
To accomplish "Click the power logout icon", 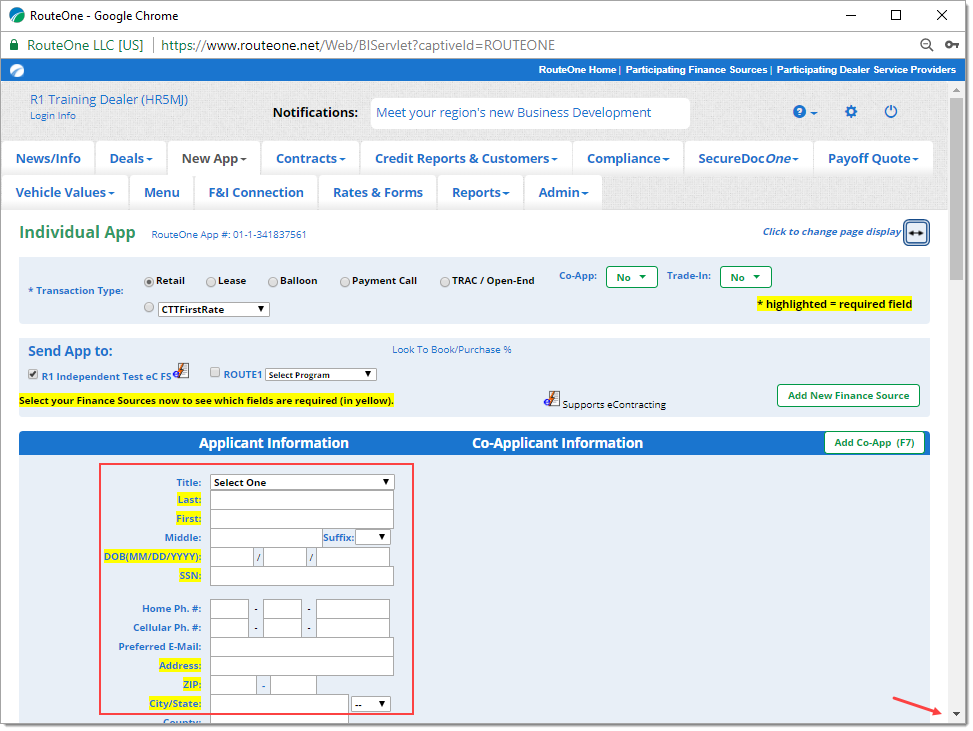I will click(890, 112).
